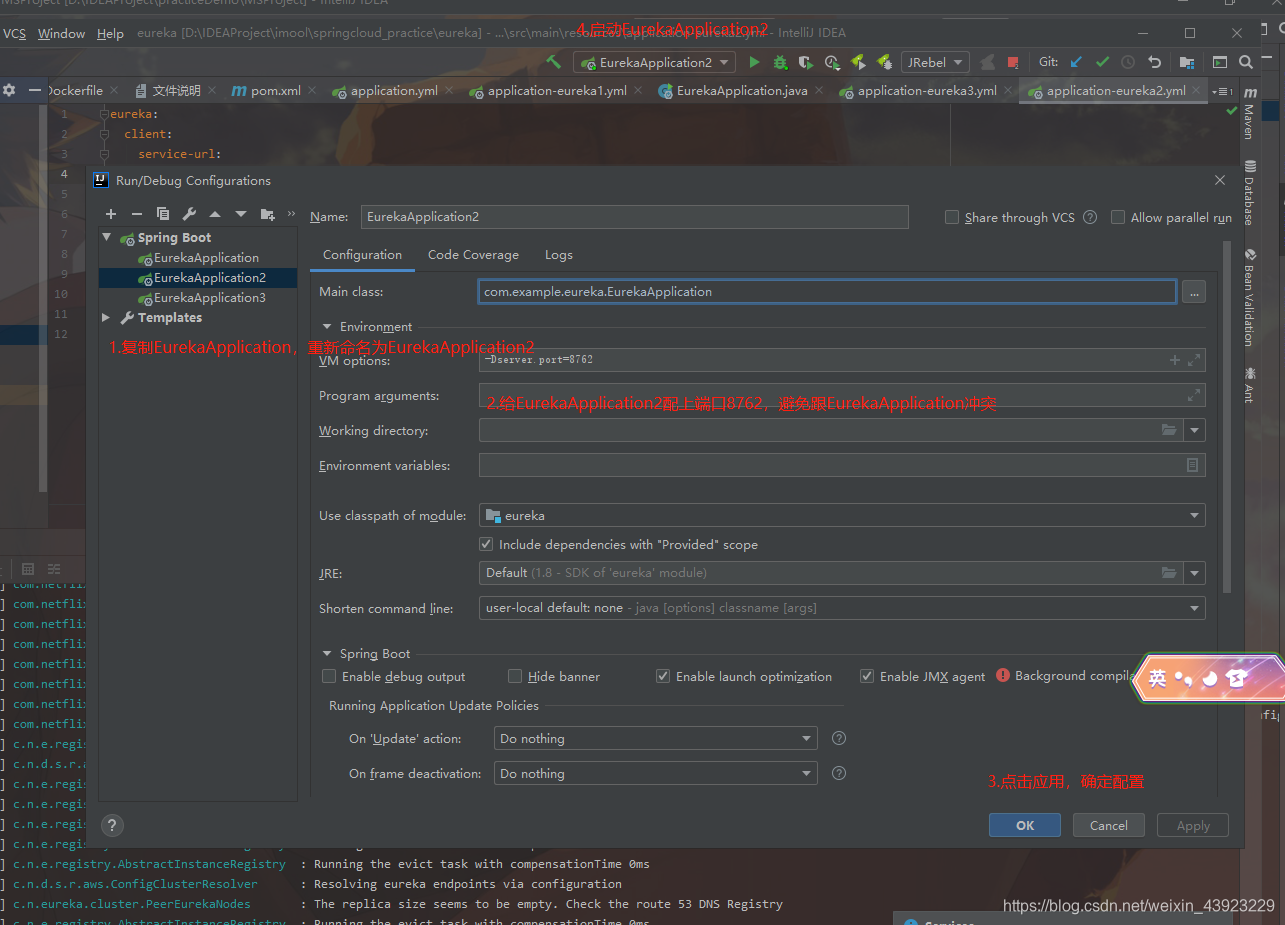Open On frame deactivation dropdown

point(656,773)
